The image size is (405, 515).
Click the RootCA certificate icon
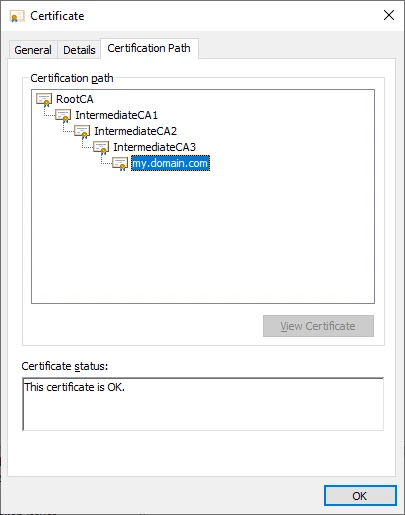coord(44,99)
